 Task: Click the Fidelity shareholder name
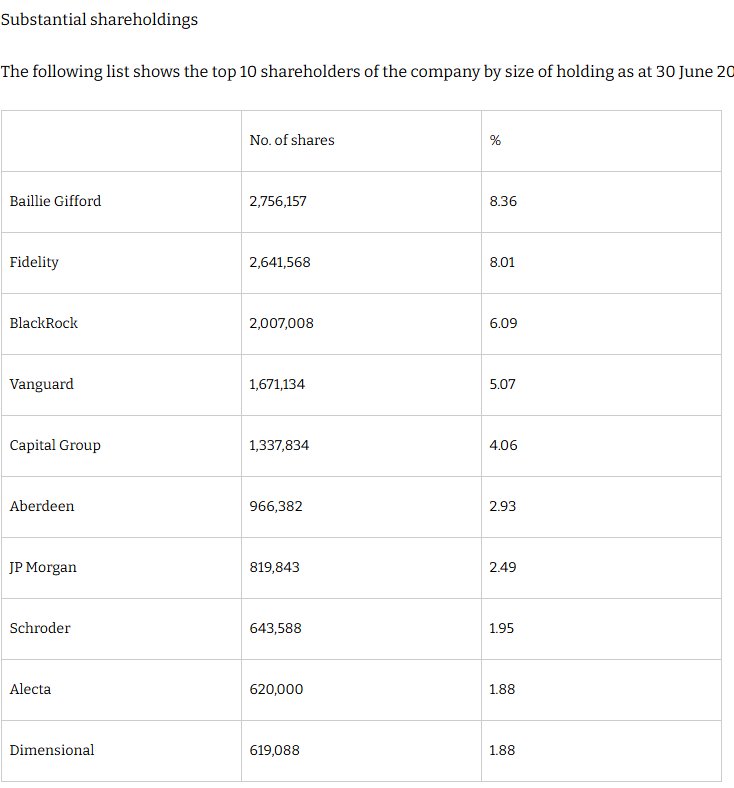(x=34, y=262)
